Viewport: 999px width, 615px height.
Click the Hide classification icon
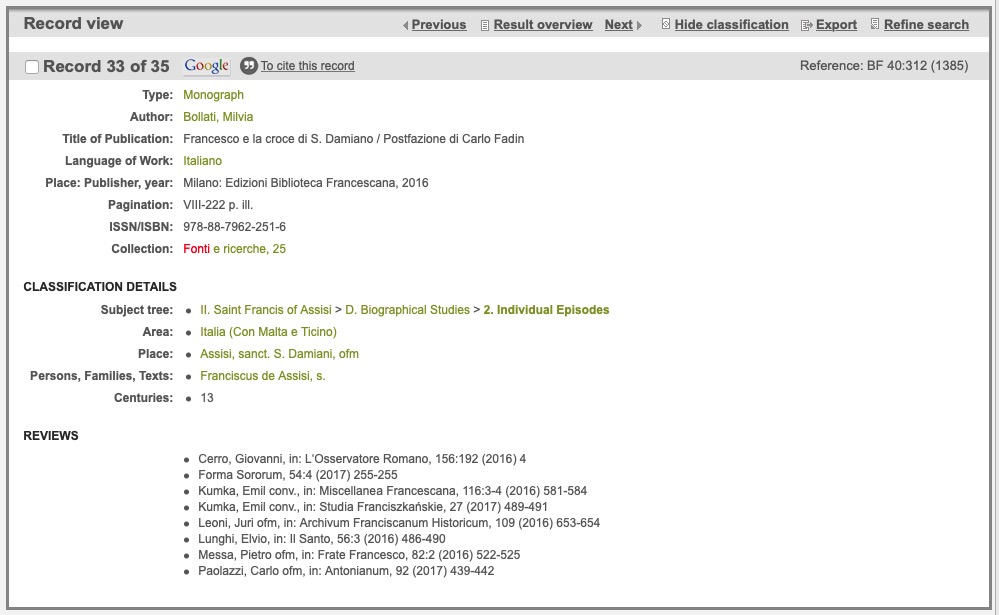666,25
